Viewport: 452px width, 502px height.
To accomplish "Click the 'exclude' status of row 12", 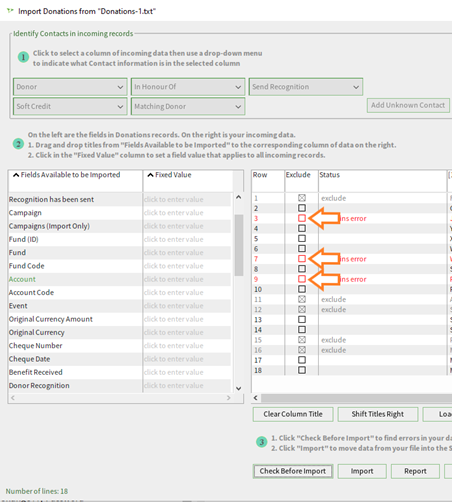I will [x=334, y=309].
